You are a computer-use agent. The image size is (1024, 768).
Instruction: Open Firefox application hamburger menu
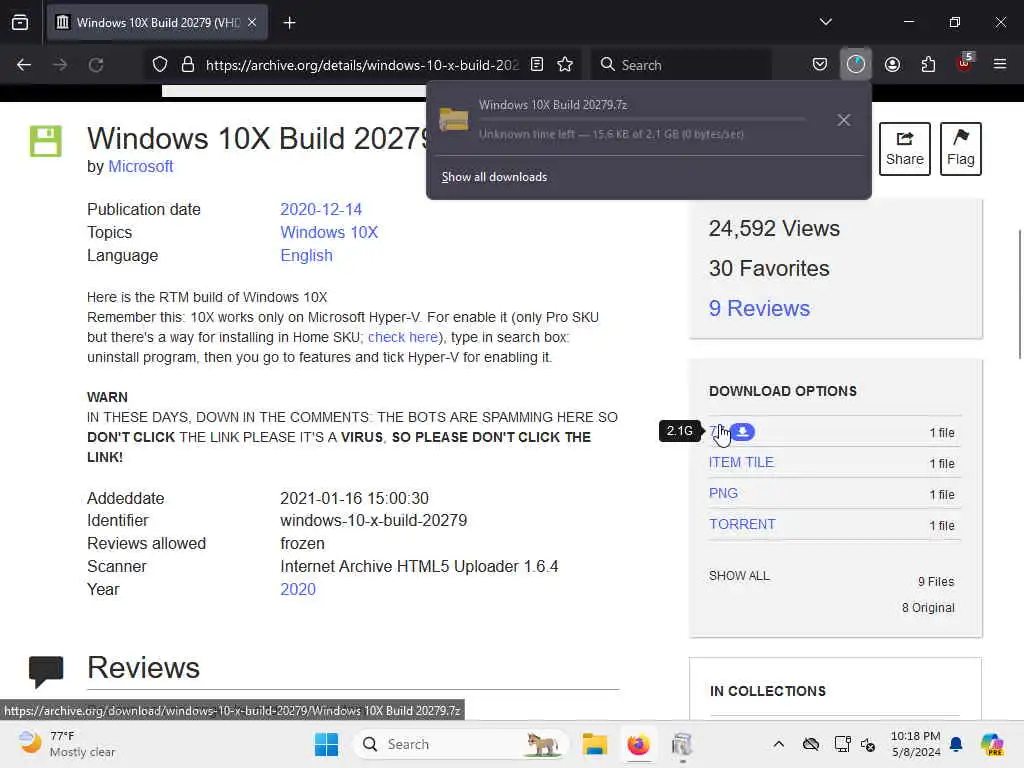(x=1000, y=65)
